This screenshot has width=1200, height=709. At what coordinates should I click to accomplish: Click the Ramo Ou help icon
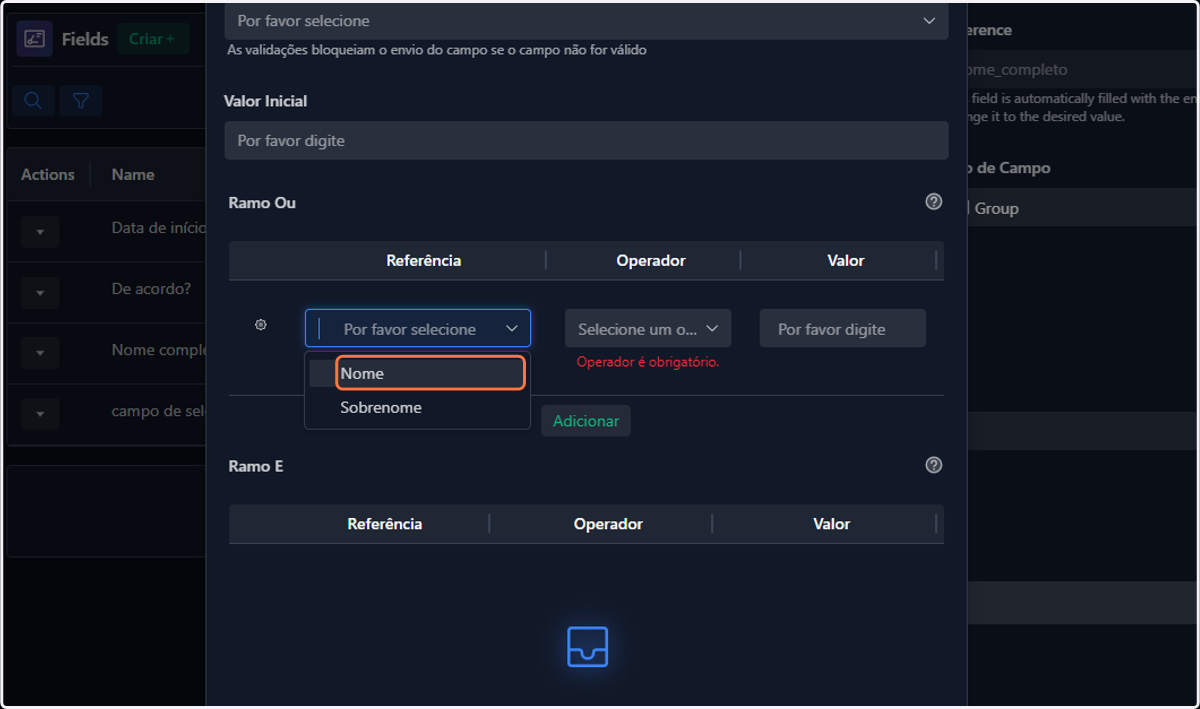click(x=934, y=202)
